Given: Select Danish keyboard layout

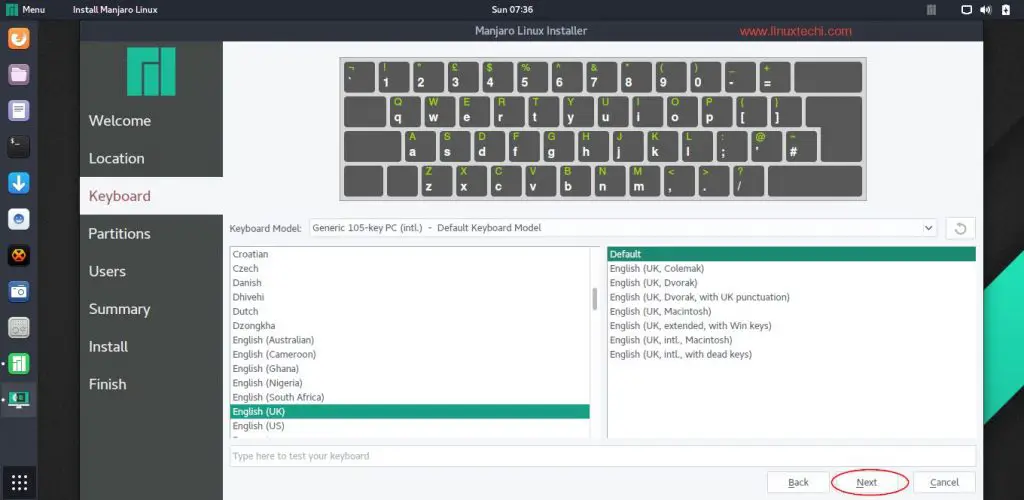Looking at the screenshot, I should (x=409, y=283).
